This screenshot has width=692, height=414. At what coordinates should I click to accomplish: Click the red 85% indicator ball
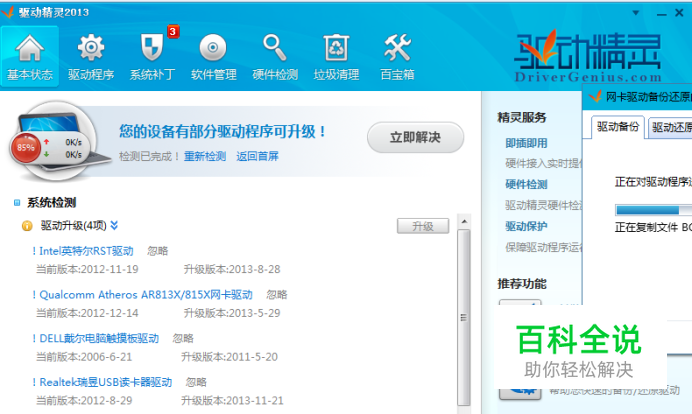[25, 147]
